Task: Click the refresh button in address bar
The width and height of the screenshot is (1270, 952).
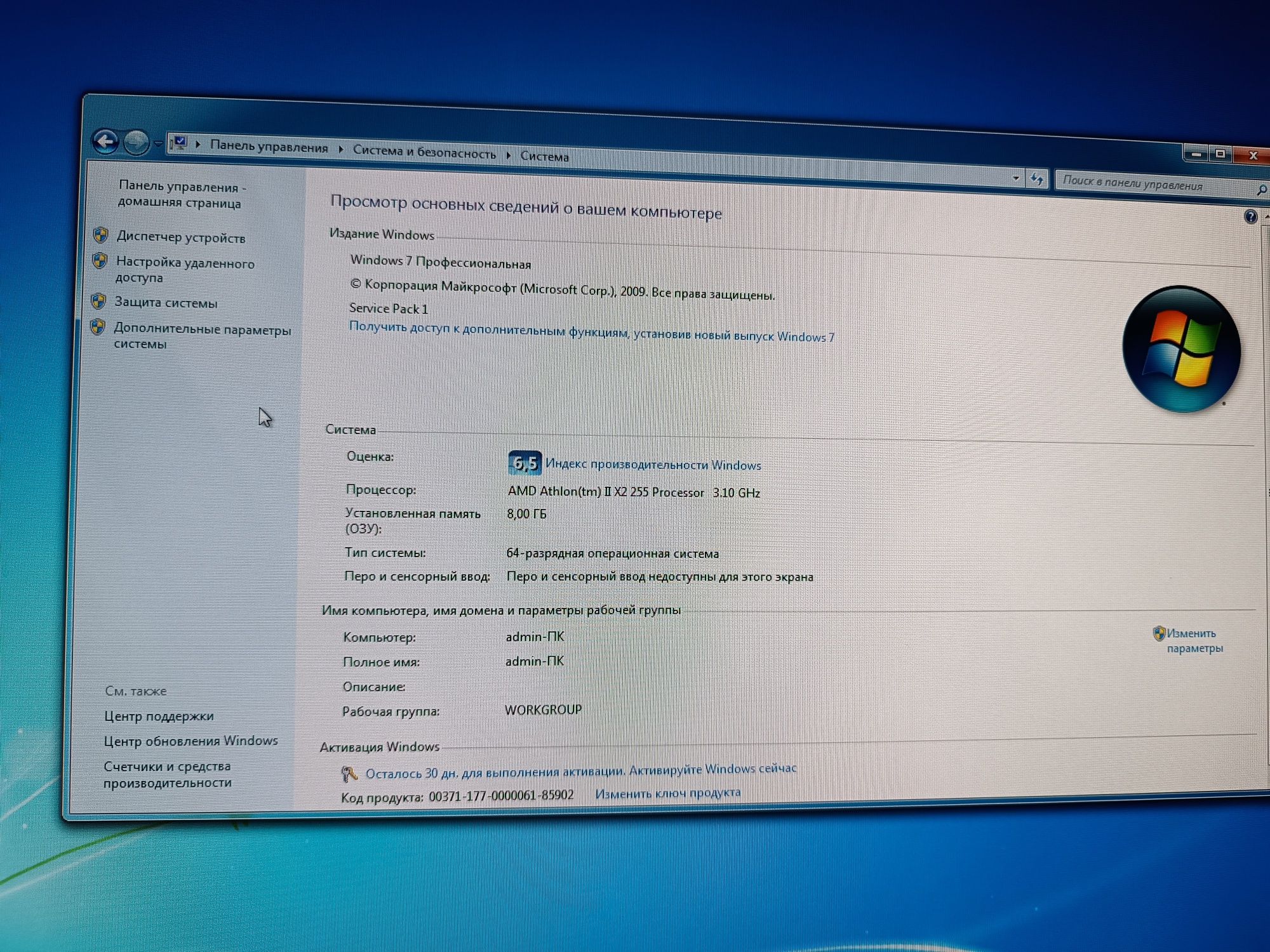Action: [1037, 180]
